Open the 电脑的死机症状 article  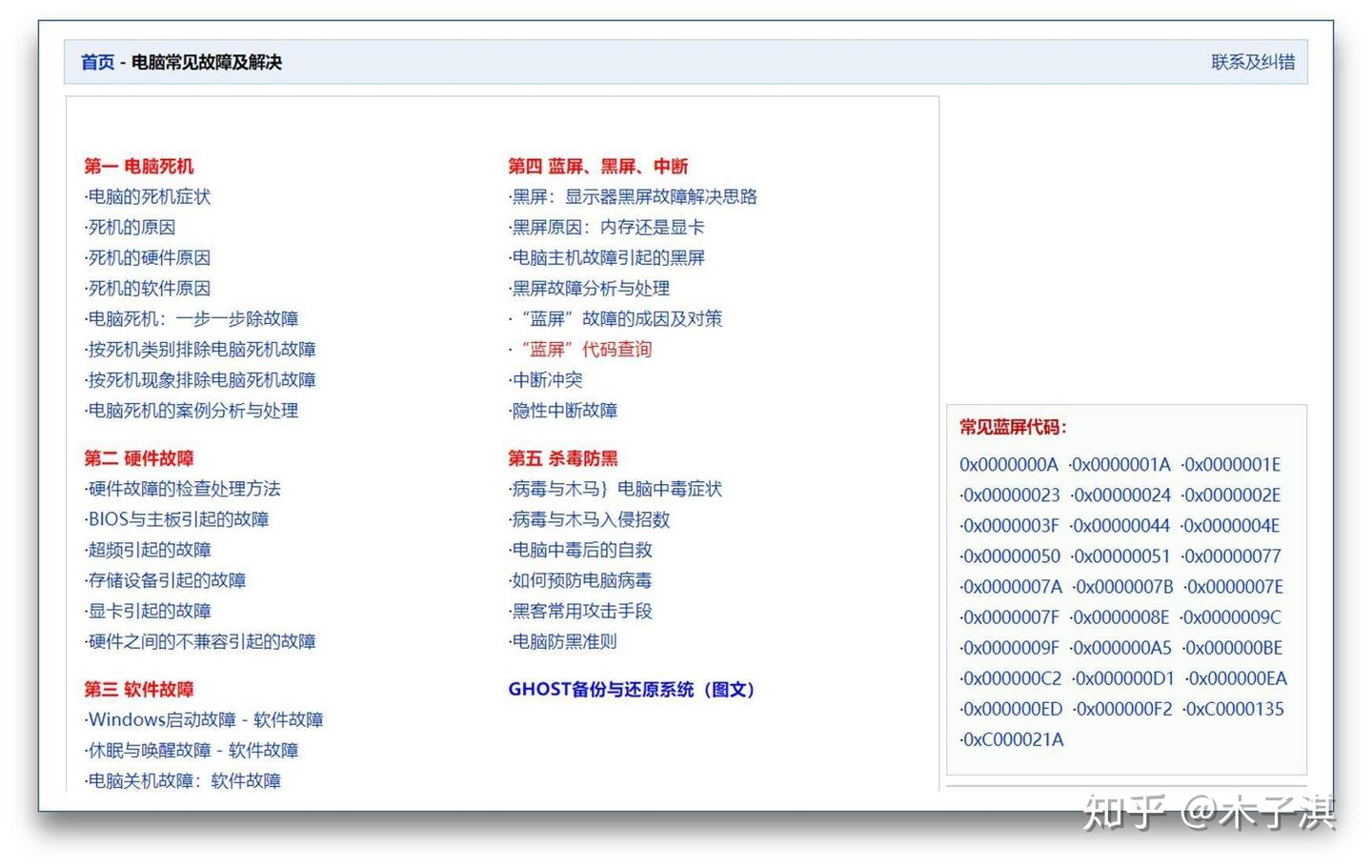150,196
